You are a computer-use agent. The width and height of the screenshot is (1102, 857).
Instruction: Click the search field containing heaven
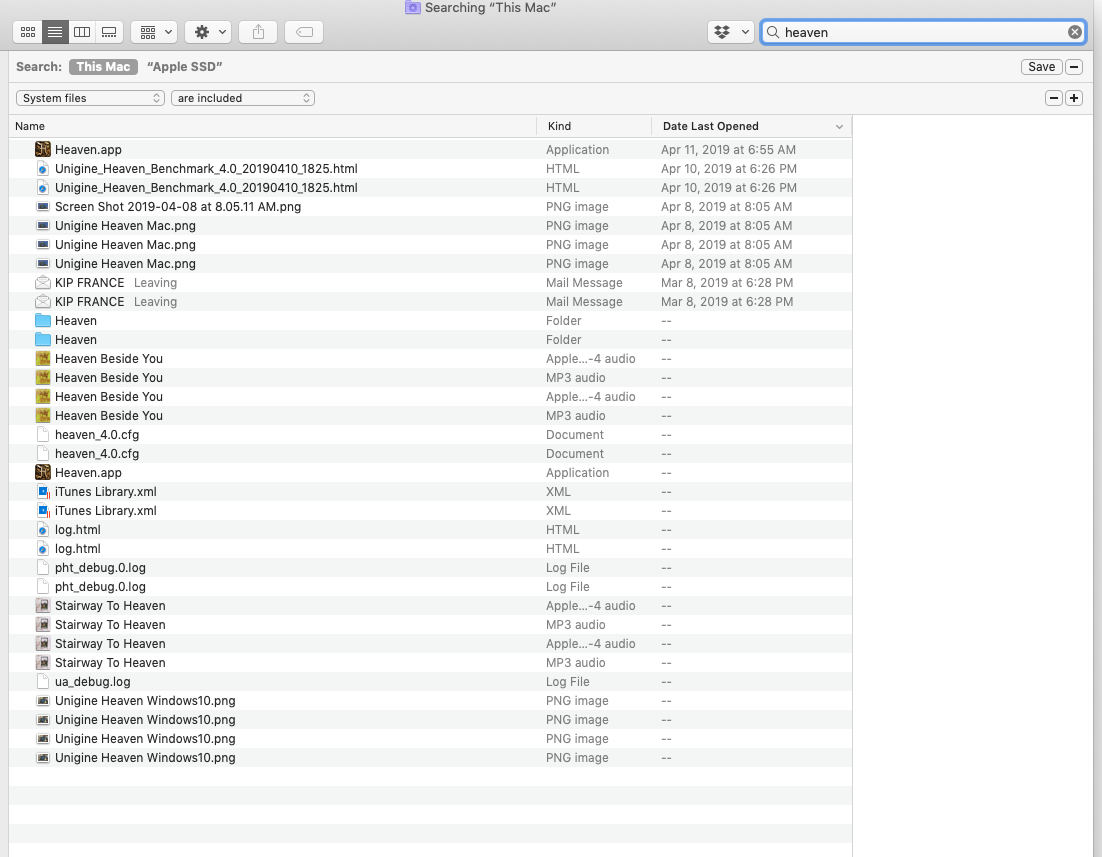tap(923, 32)
